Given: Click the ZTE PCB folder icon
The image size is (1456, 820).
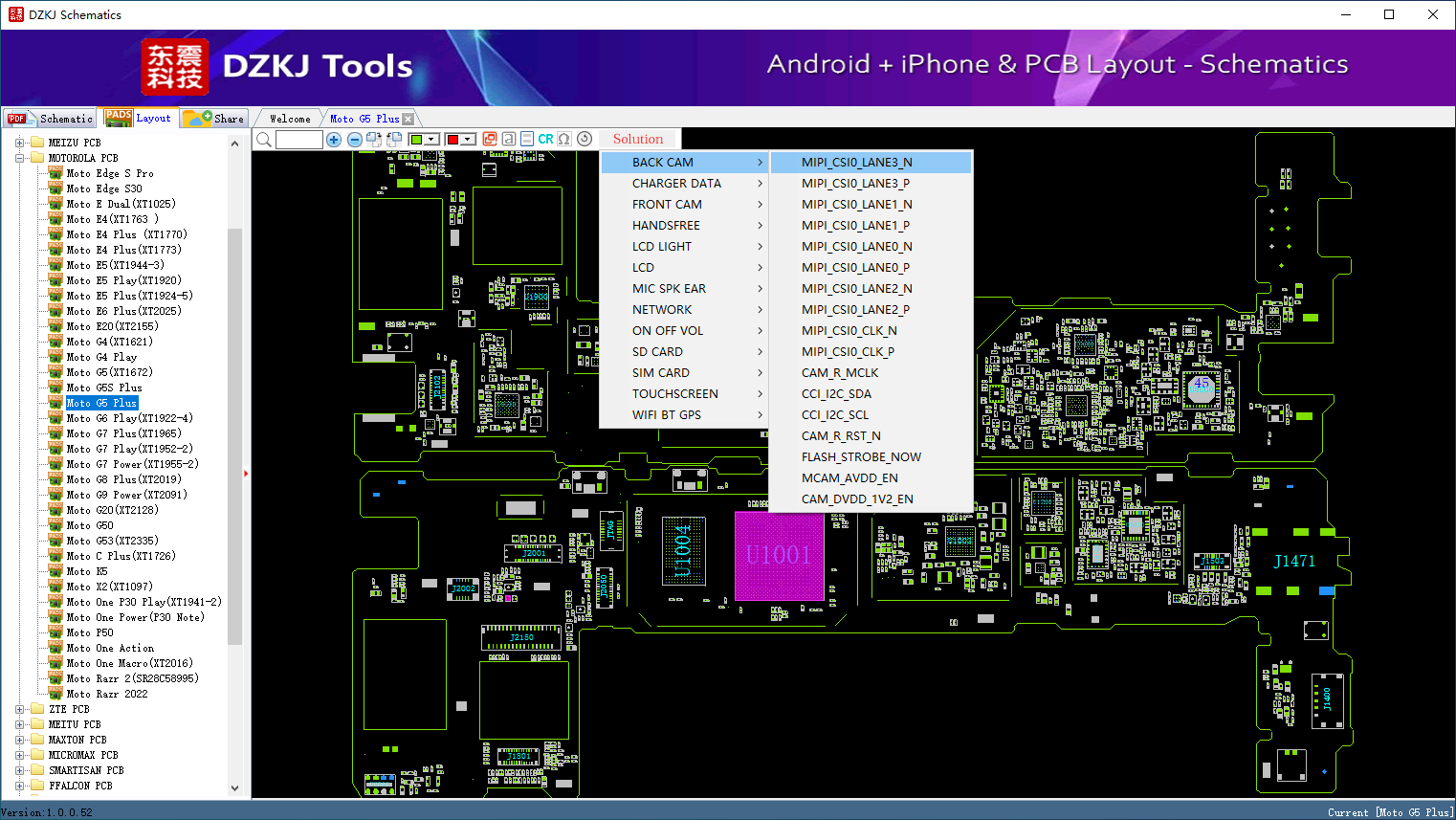Looking at the screenshot, I should [x=37, y=709].
